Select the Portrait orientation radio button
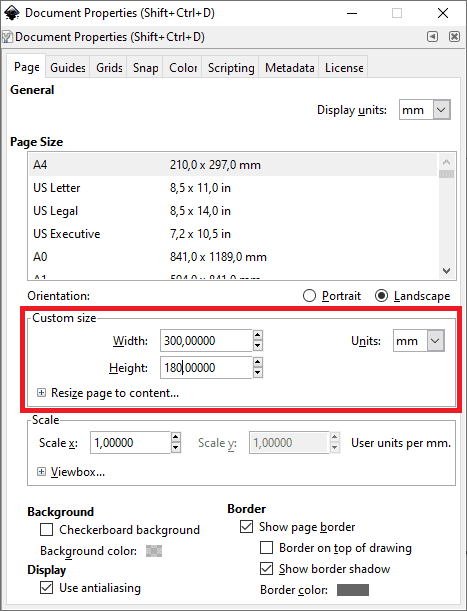Viewport: 467px width, 611px height. 309,296
